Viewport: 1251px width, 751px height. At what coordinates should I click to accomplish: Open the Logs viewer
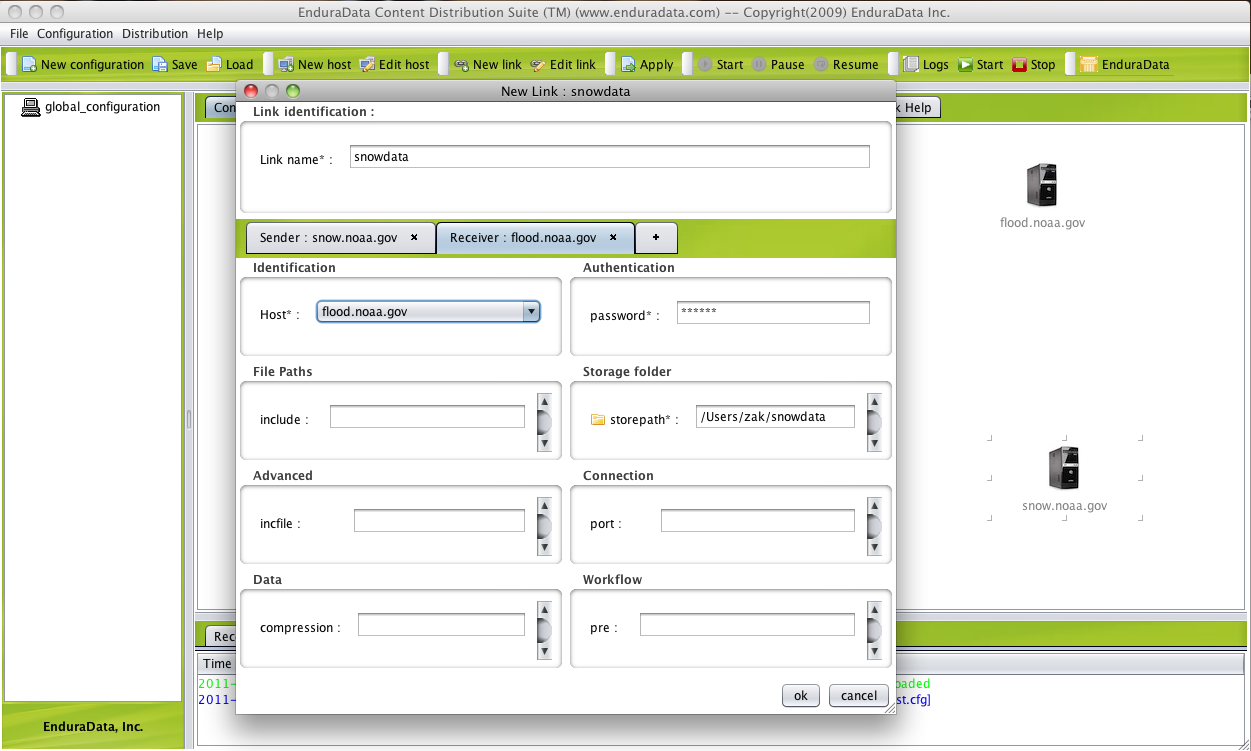925,64
